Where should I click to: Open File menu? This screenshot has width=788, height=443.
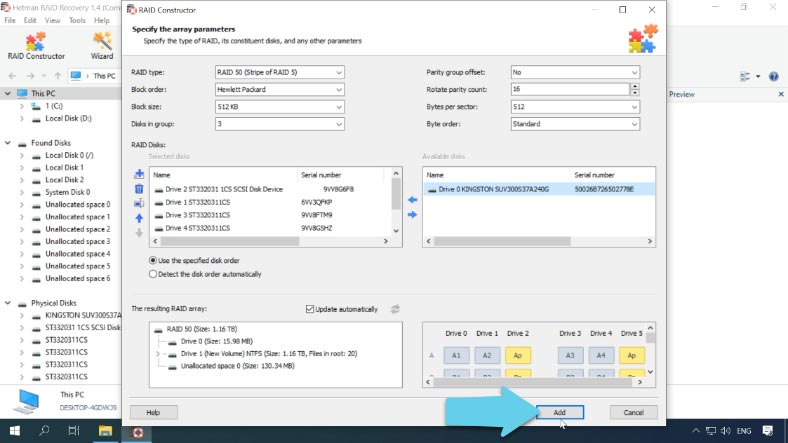click(x=10, y=21)
